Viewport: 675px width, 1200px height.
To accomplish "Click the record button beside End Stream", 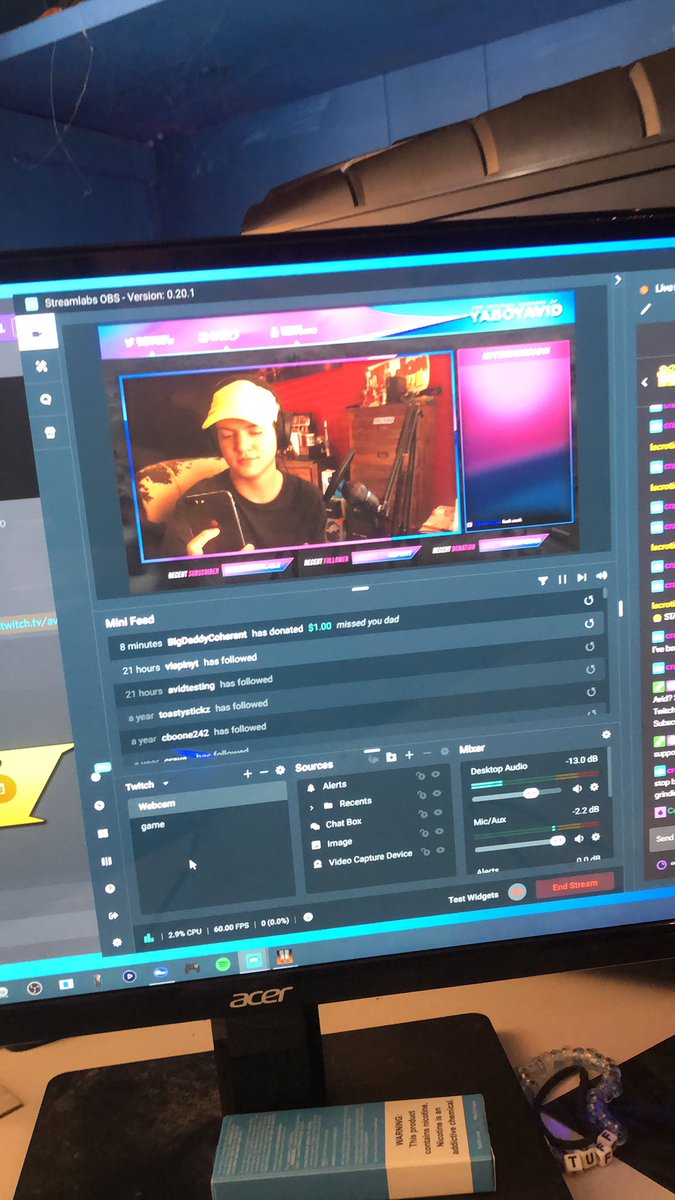I will coord(517,892).
